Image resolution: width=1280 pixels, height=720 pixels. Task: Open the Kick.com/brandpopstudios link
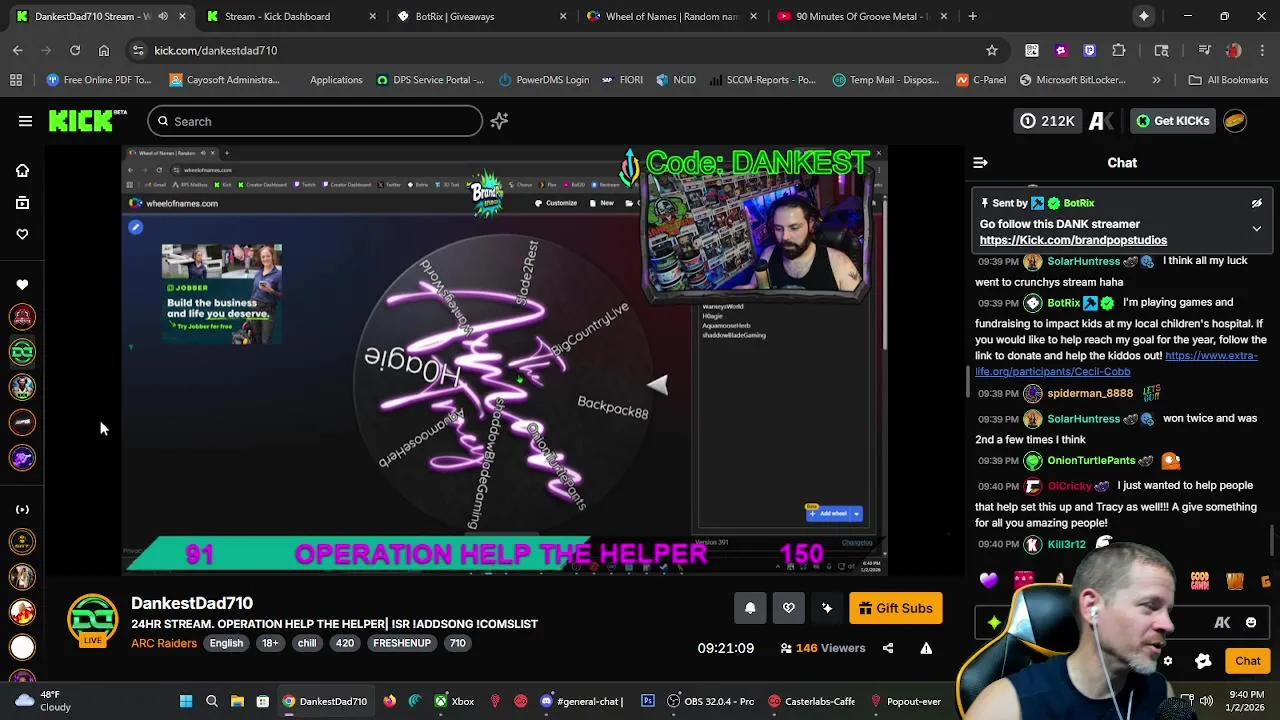(x=1073, y=240)
